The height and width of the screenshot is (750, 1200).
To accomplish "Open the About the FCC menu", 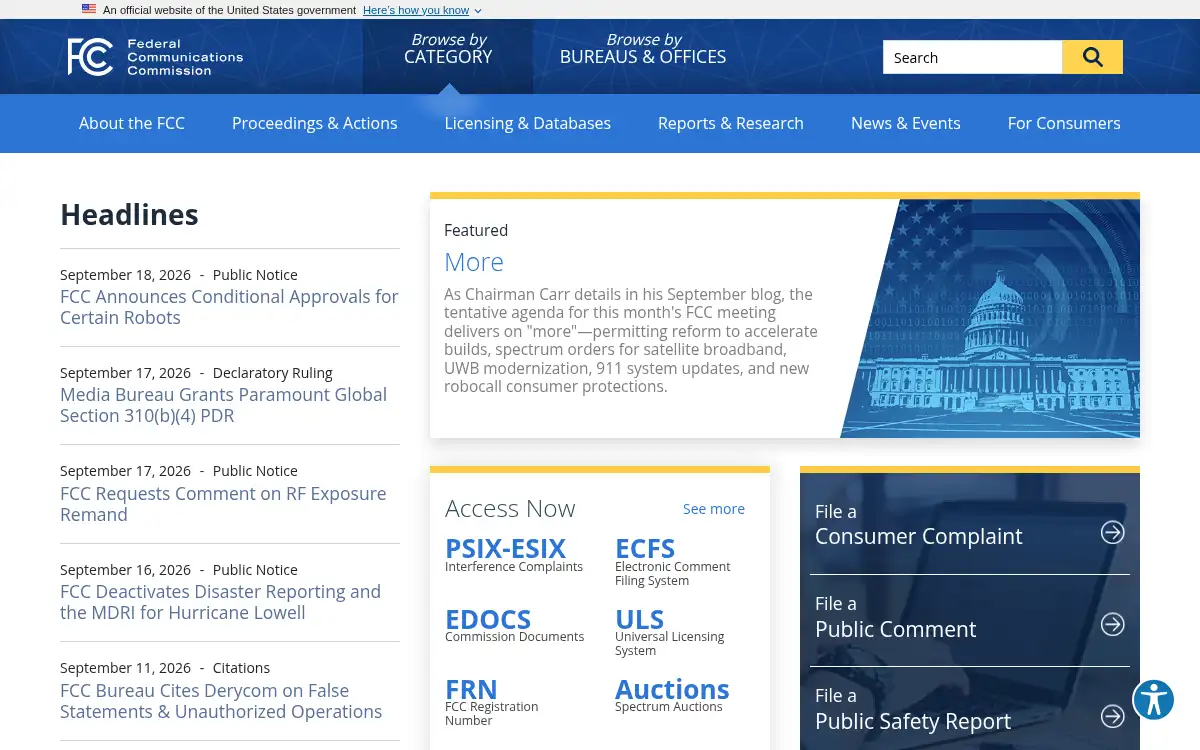I will (132, 123).
